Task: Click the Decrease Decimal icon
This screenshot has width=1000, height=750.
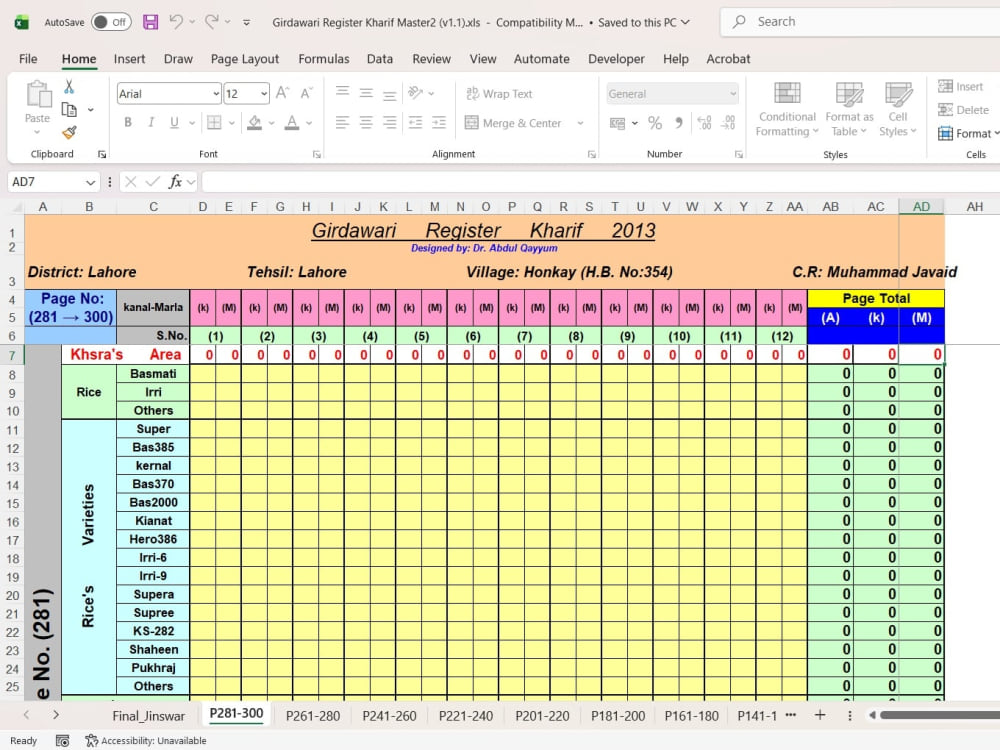Action: coord(728,123)
